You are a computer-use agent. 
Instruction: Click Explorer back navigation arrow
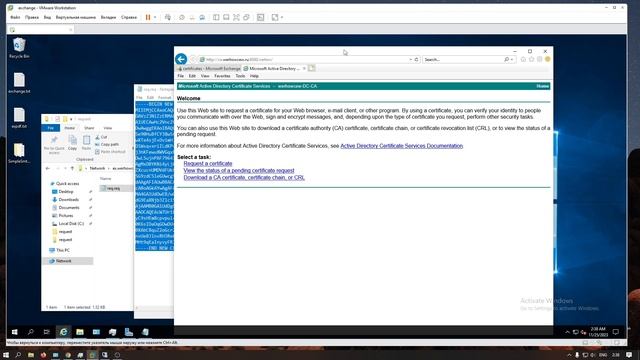pos(48,168)
